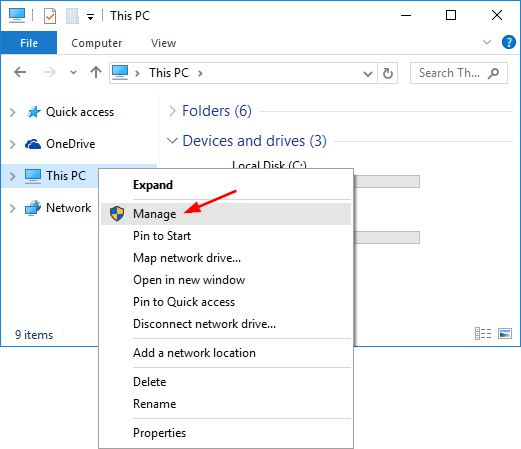Switch to the Details view icon in the status bar
The image size is (521, 449).
tap(483, 333)
